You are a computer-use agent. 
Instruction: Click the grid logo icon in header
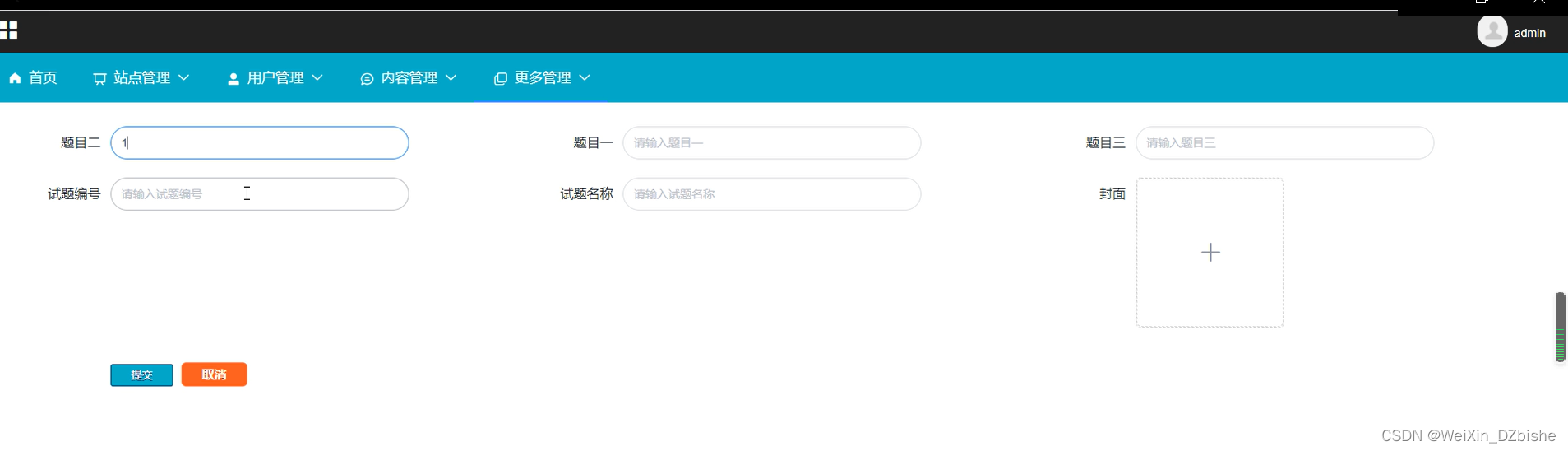[8, 30]
